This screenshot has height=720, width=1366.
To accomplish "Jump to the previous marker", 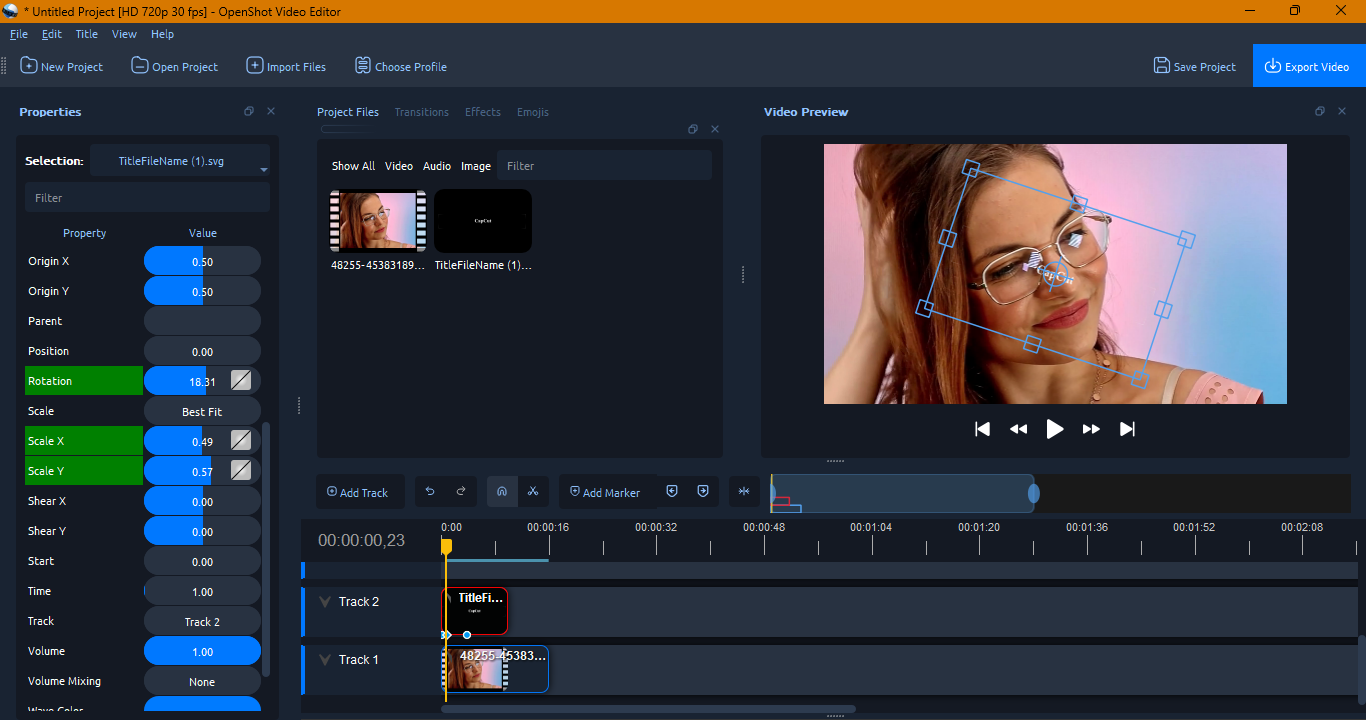I will point(672,491).
